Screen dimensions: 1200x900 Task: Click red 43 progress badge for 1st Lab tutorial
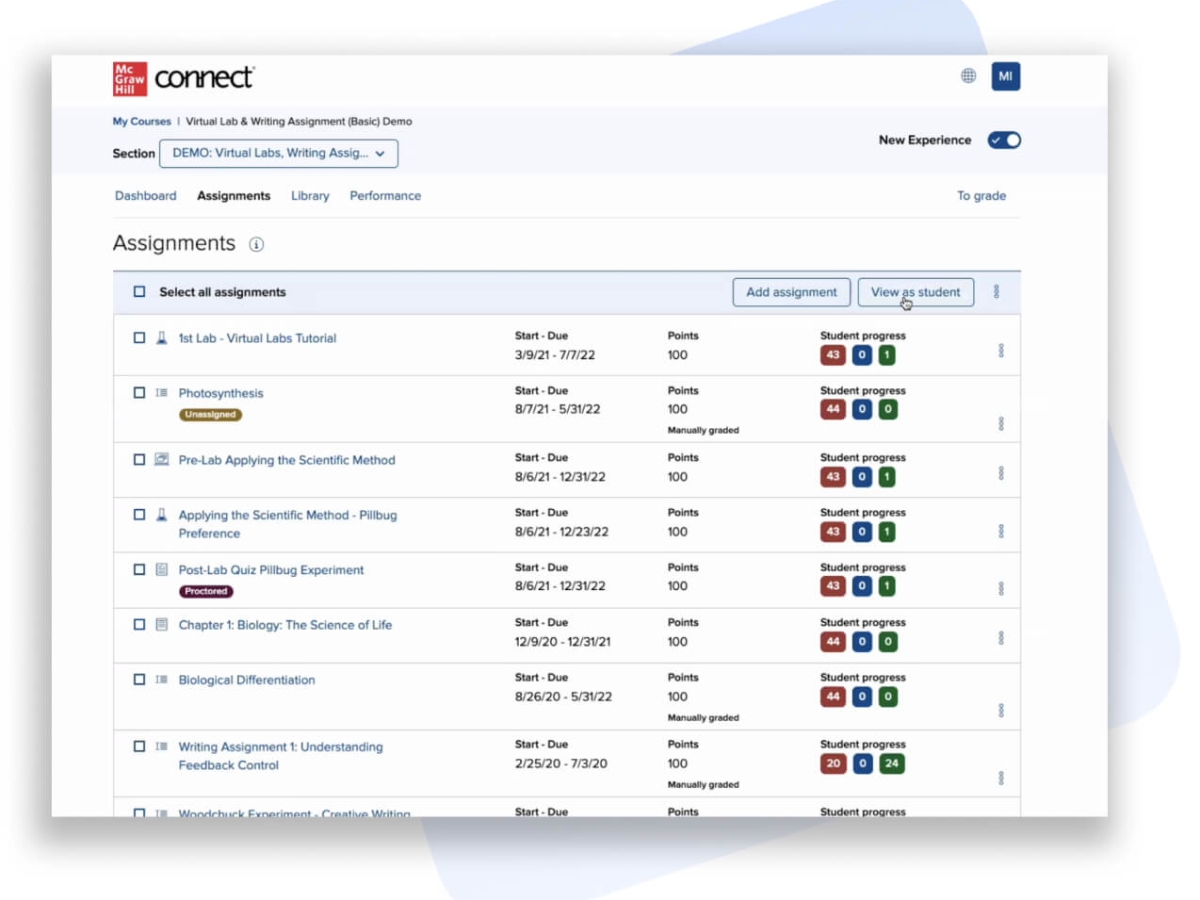tap(833, 355)
